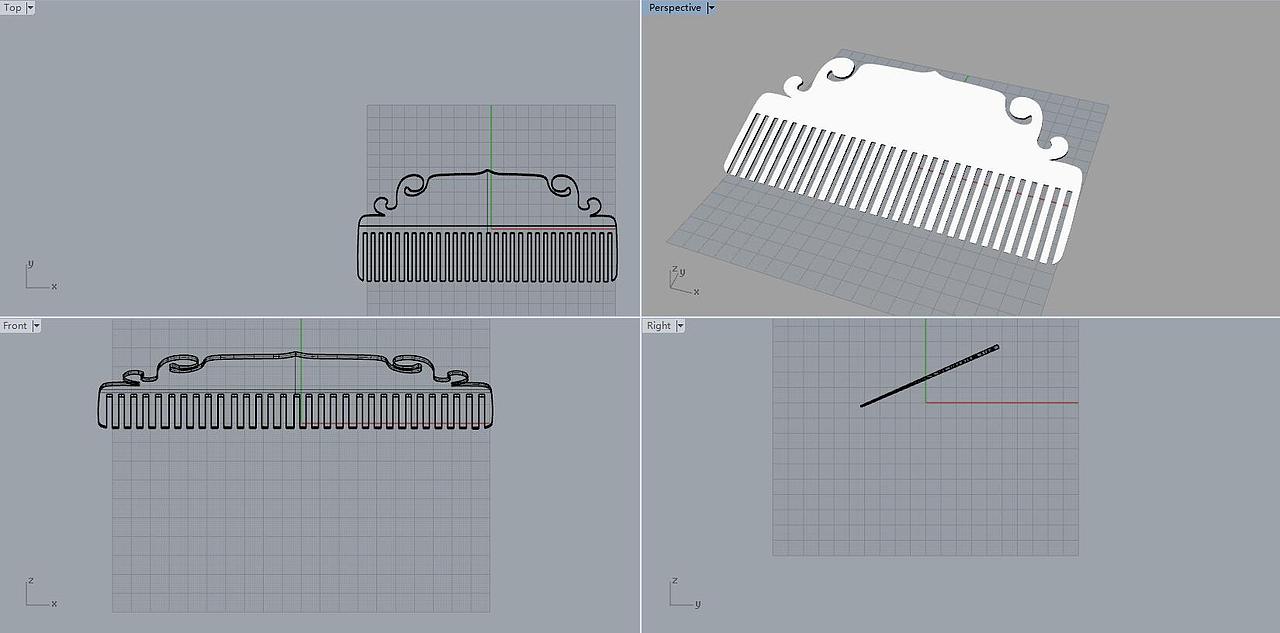Select the comb wireframe in Front viewport
The height and width of the screenshot is (633, 1280).
[296, 390]
